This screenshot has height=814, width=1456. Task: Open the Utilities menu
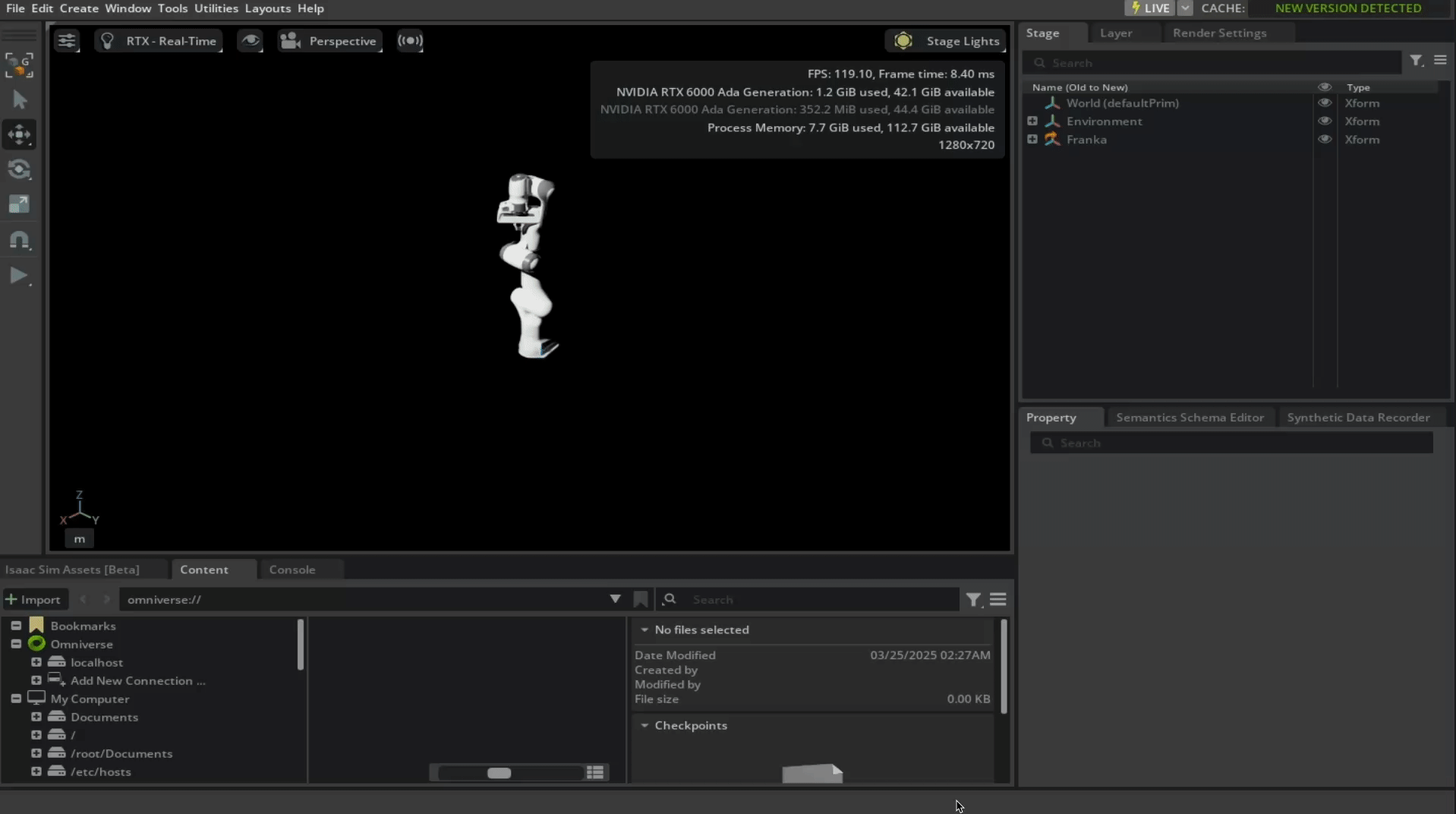[216, 8]
